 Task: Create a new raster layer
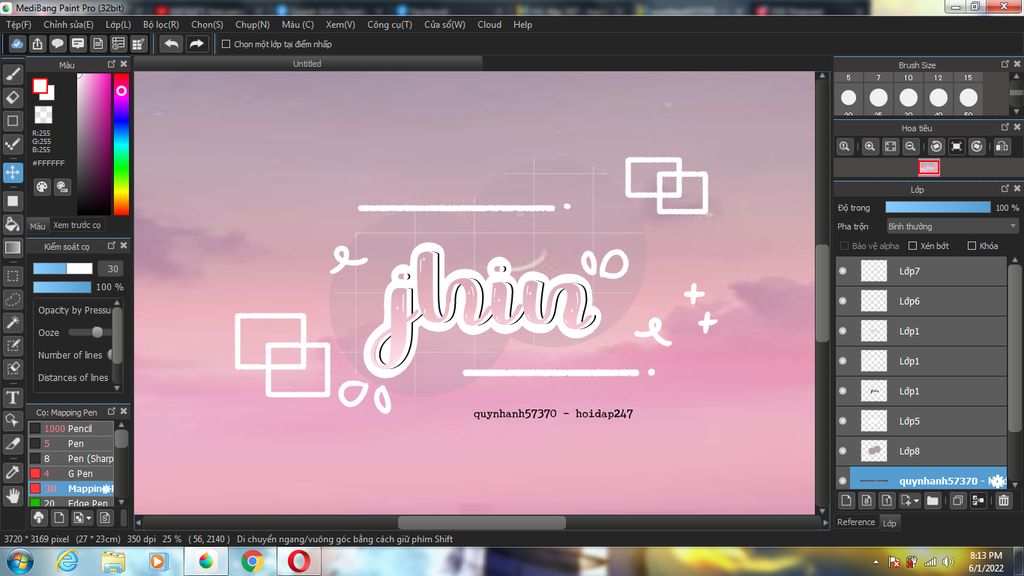pos(846,501)
